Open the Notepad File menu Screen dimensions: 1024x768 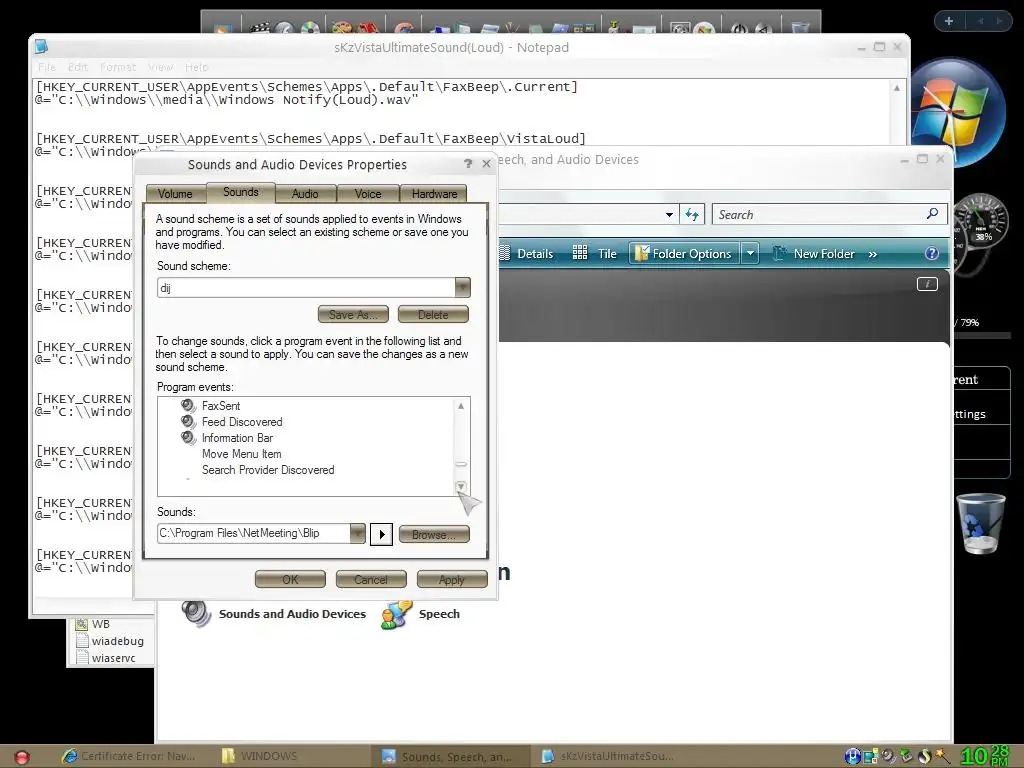pyautogui.click(x=46, y=67)
